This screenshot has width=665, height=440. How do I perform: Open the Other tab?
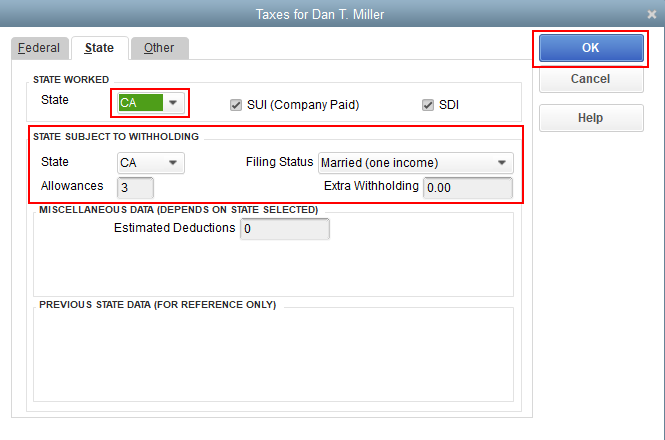pyautogui.click(x=159, y=48)
